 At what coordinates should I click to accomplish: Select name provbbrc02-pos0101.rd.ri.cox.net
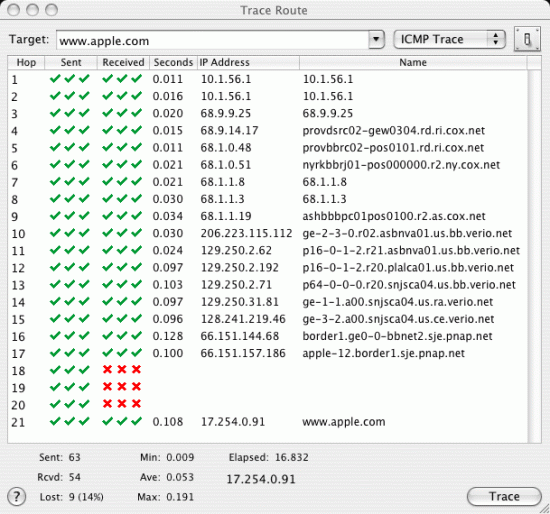click(393, 148)
